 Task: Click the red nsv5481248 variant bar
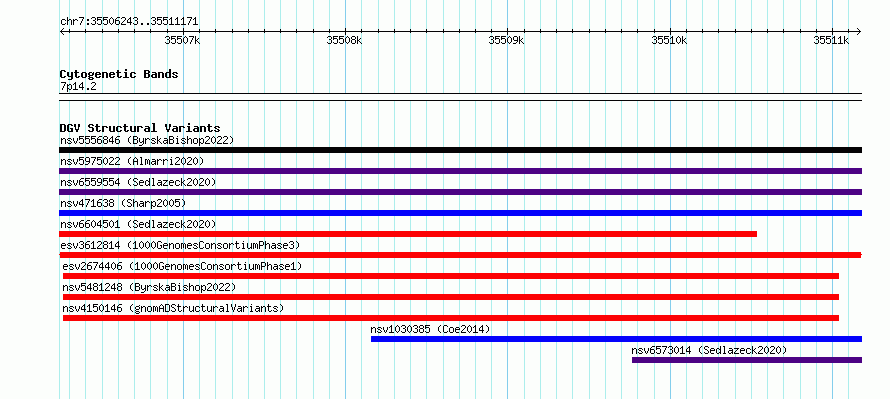tap(451, 297)
